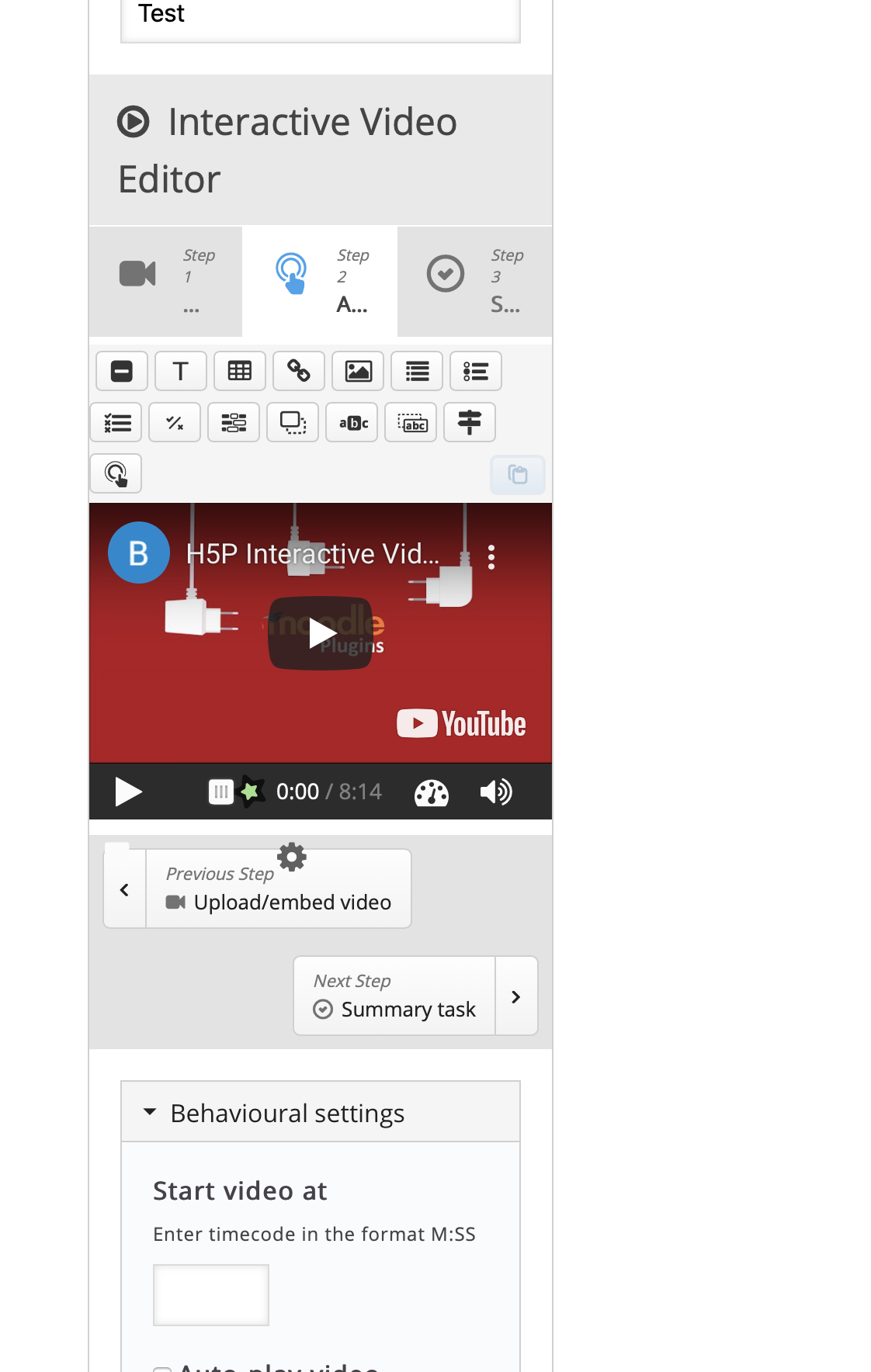Screen dimensions: 871x1372
Task: Select the Navigation Hotspot tool
Action: (116, 473)
